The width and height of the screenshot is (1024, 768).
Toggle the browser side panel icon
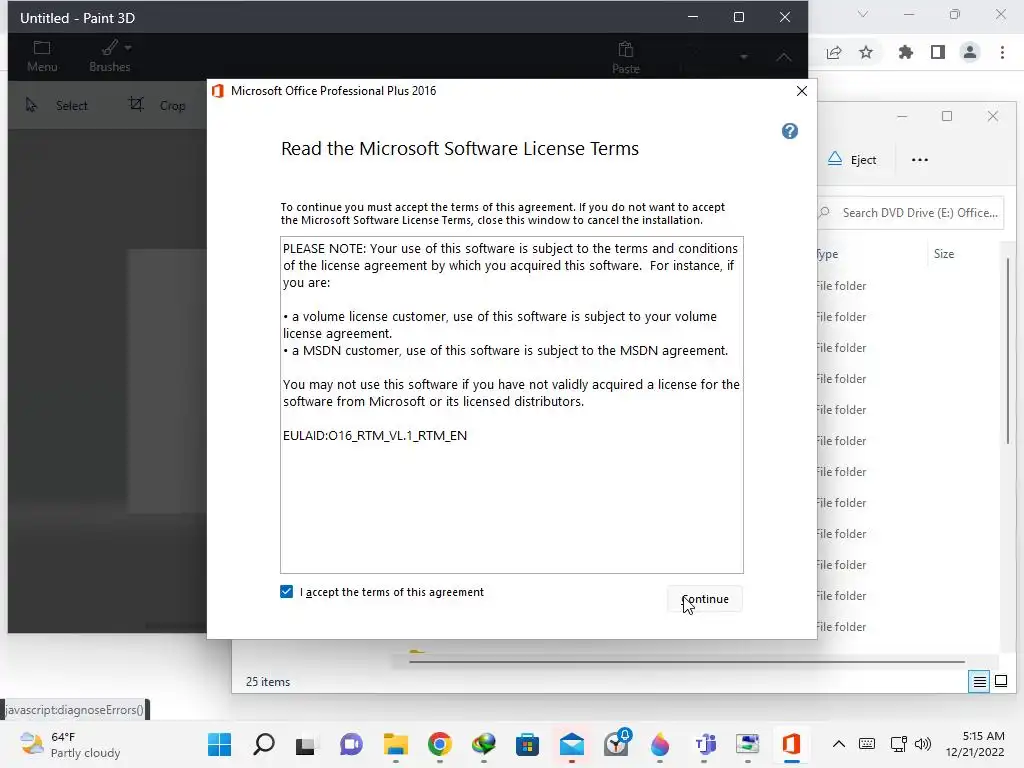(938, 52)
